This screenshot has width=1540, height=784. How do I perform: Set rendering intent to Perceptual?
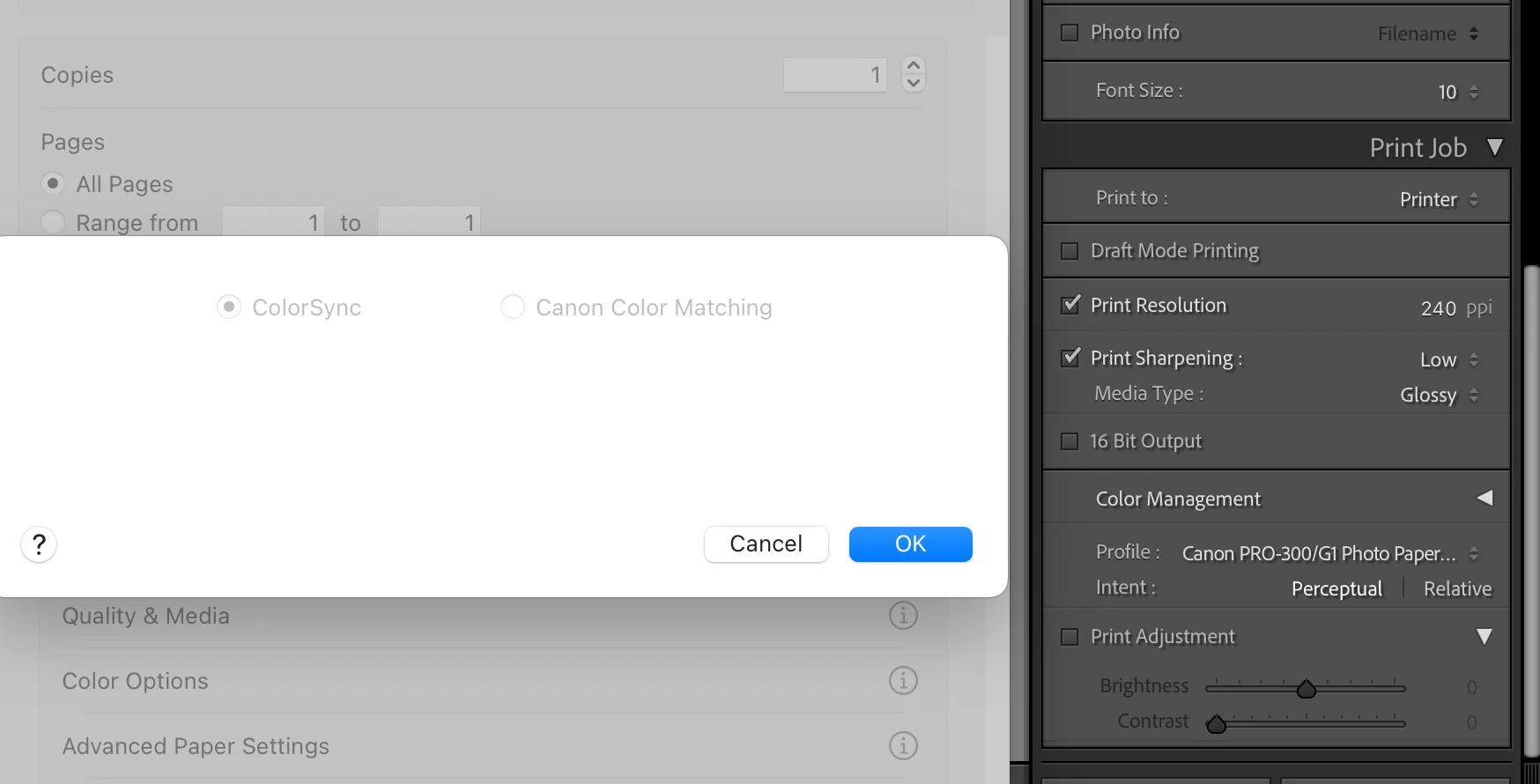tap(1336, 588)
